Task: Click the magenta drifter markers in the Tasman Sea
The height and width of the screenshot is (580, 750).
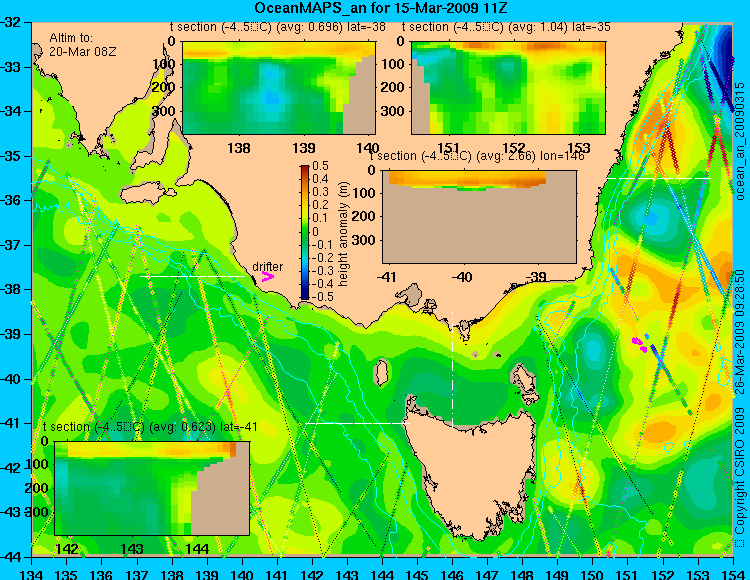Action: (640, 344)
